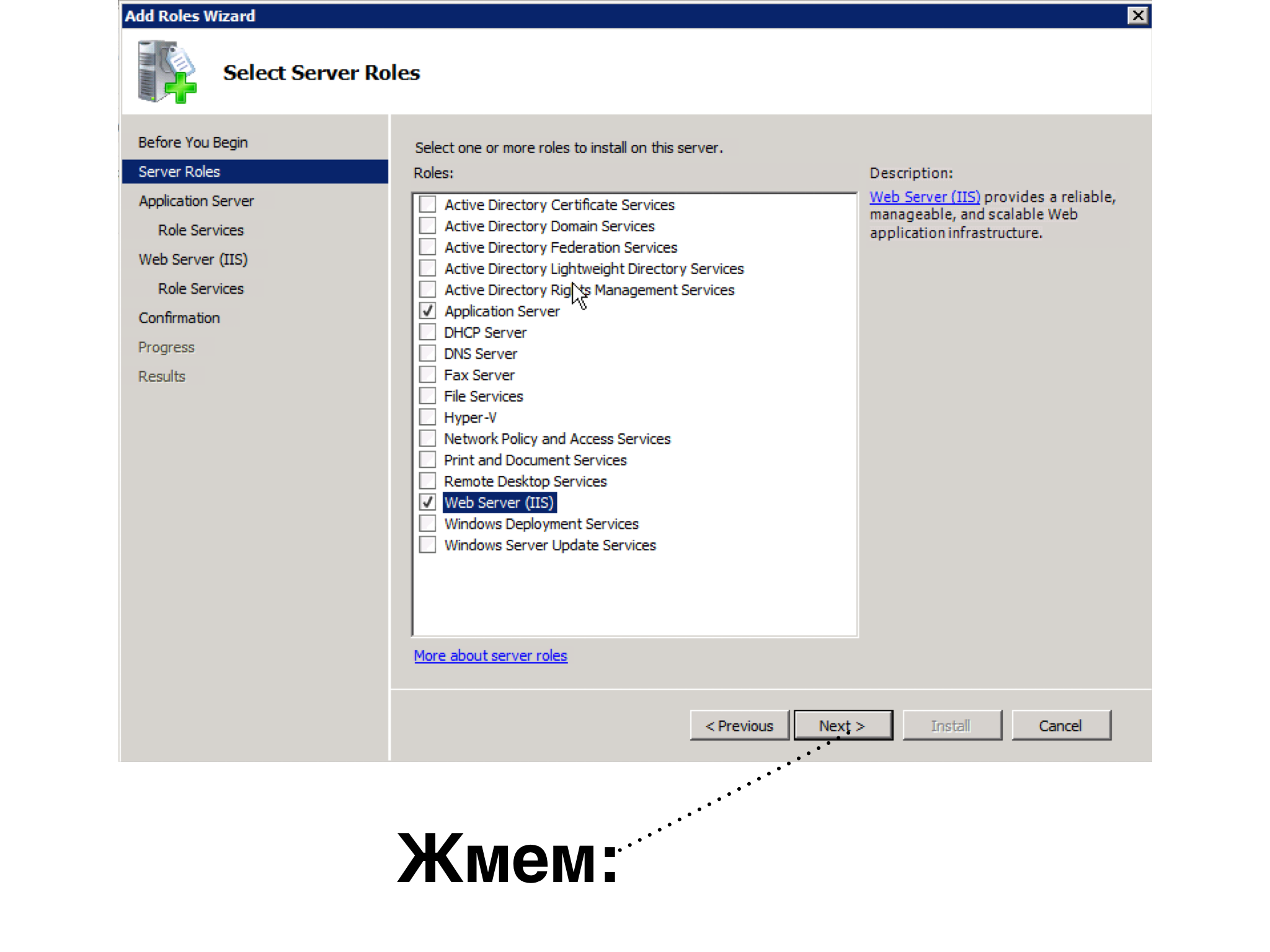
Task: Cancel the Add Roles Wizard
Action: tap(1061, 726)
